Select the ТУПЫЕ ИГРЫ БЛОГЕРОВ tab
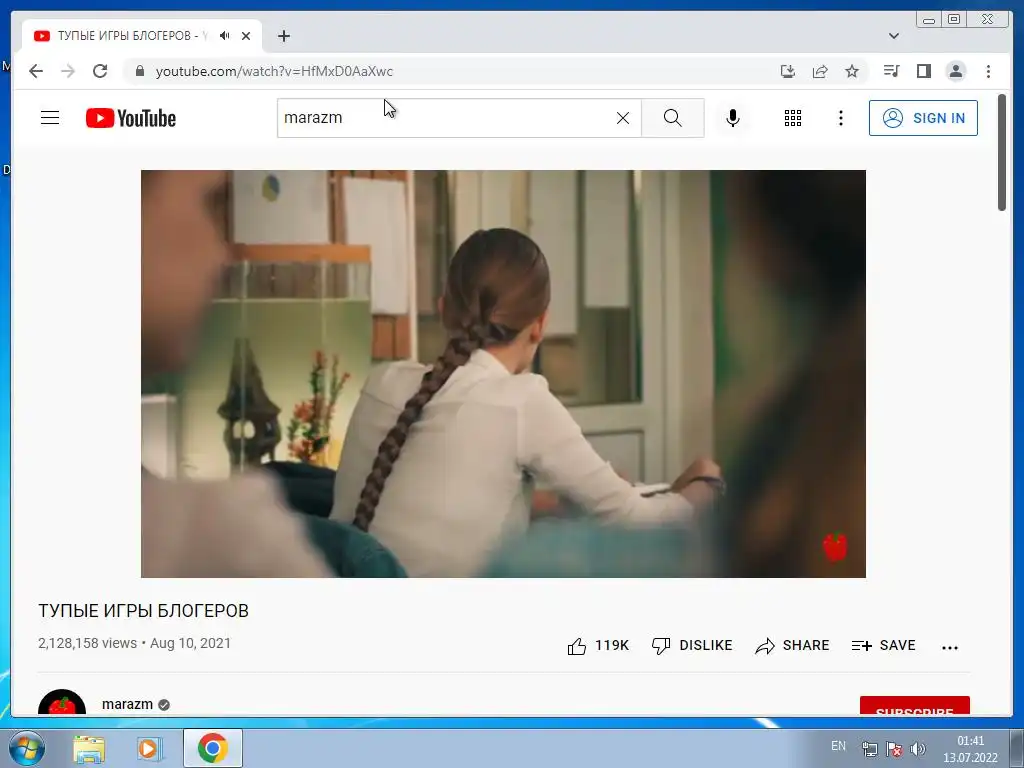 142,36
